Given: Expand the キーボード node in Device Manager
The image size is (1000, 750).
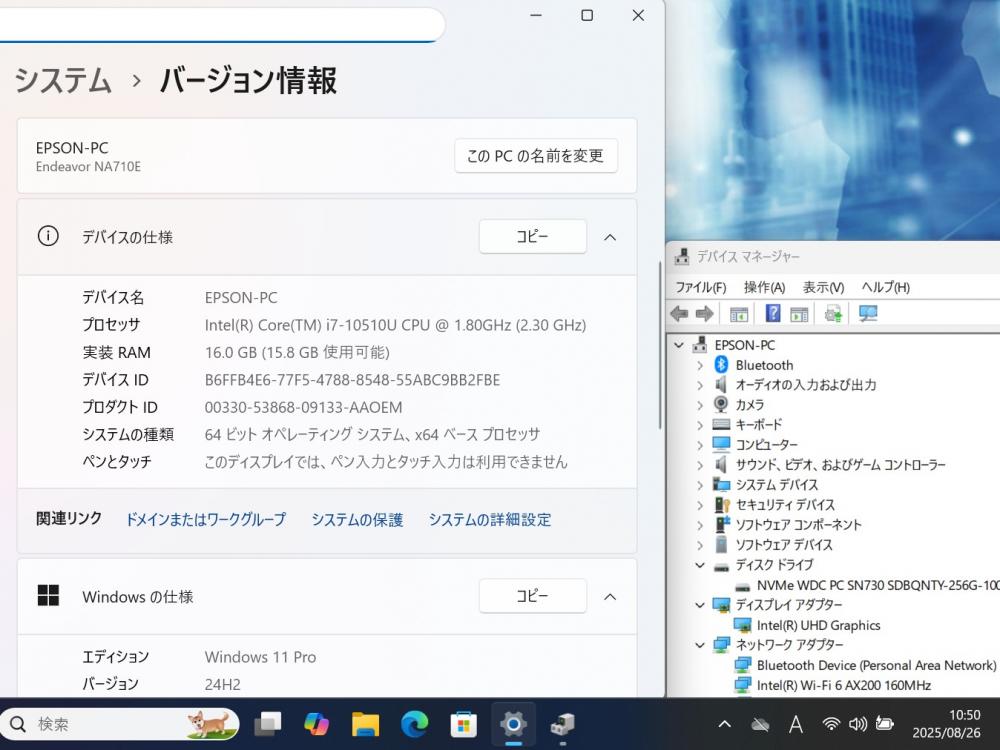Looking at the screenshot, I should point(700,425).
